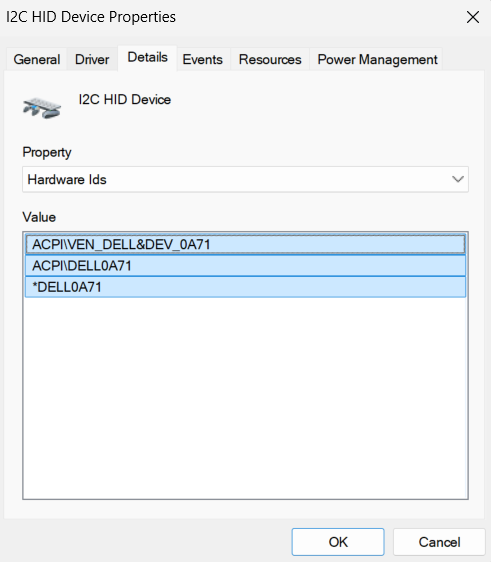The height and width of the screenshot is (562, 491).
Task: Select the ACPI\VEN_DELL&DEV_0A71 value
Action: (x=246, y=244)
